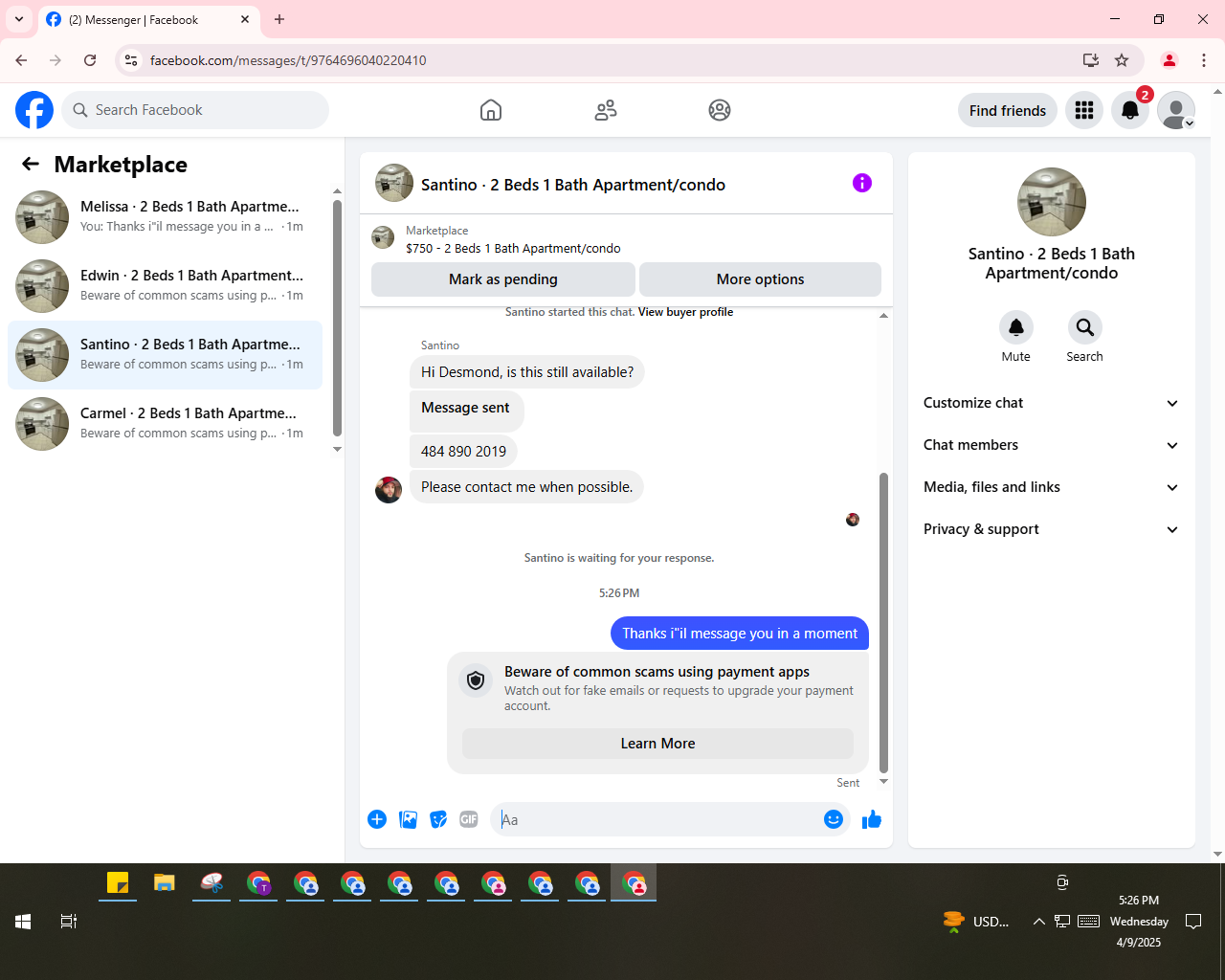Select the Santino conversation in the list
This screenshot has width=1225, height=980.
(x=165, y=355)
